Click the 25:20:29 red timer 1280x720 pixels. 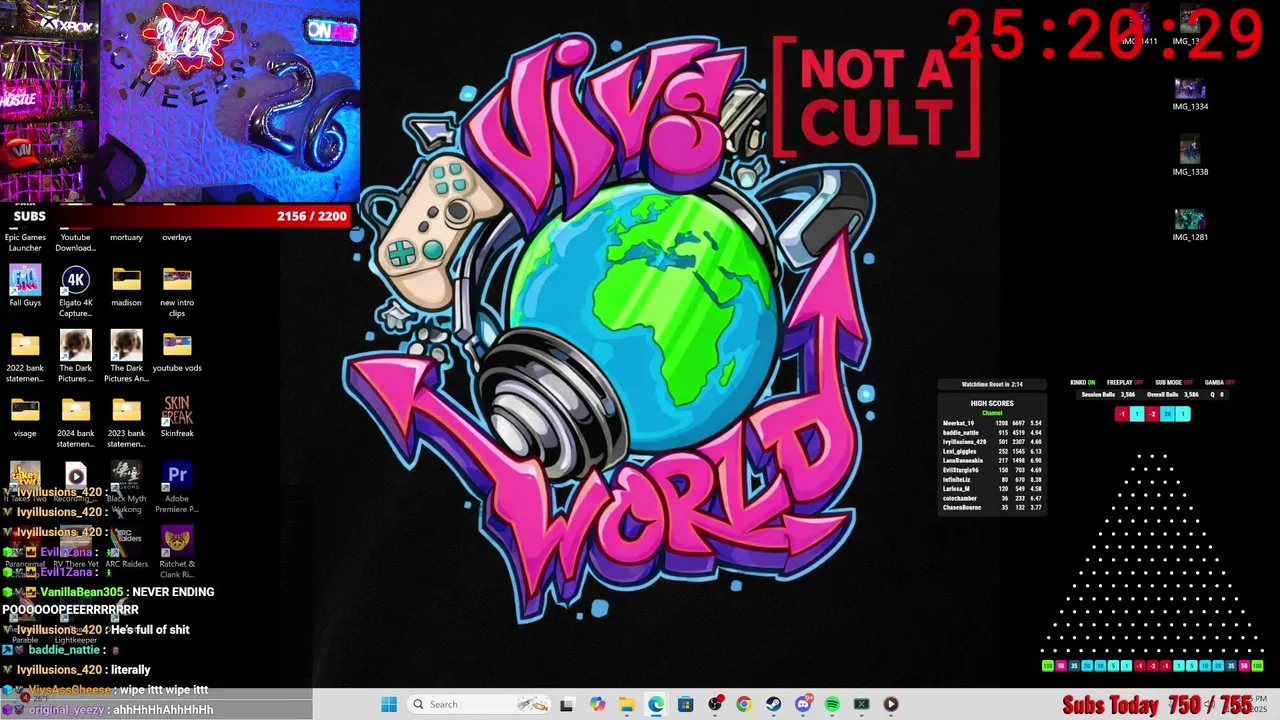click(1106, 35)
